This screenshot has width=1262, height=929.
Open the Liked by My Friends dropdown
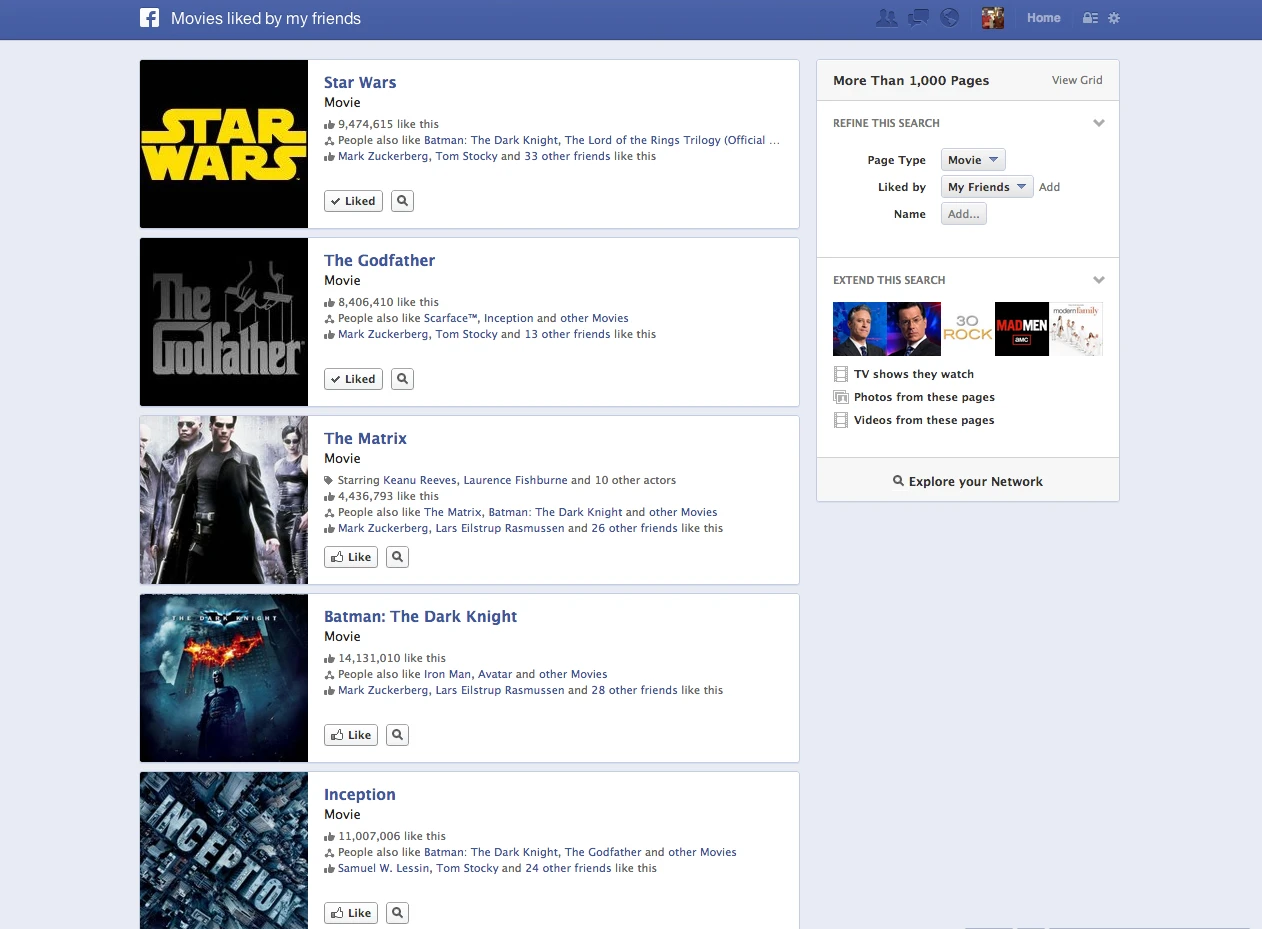[986, 186]
